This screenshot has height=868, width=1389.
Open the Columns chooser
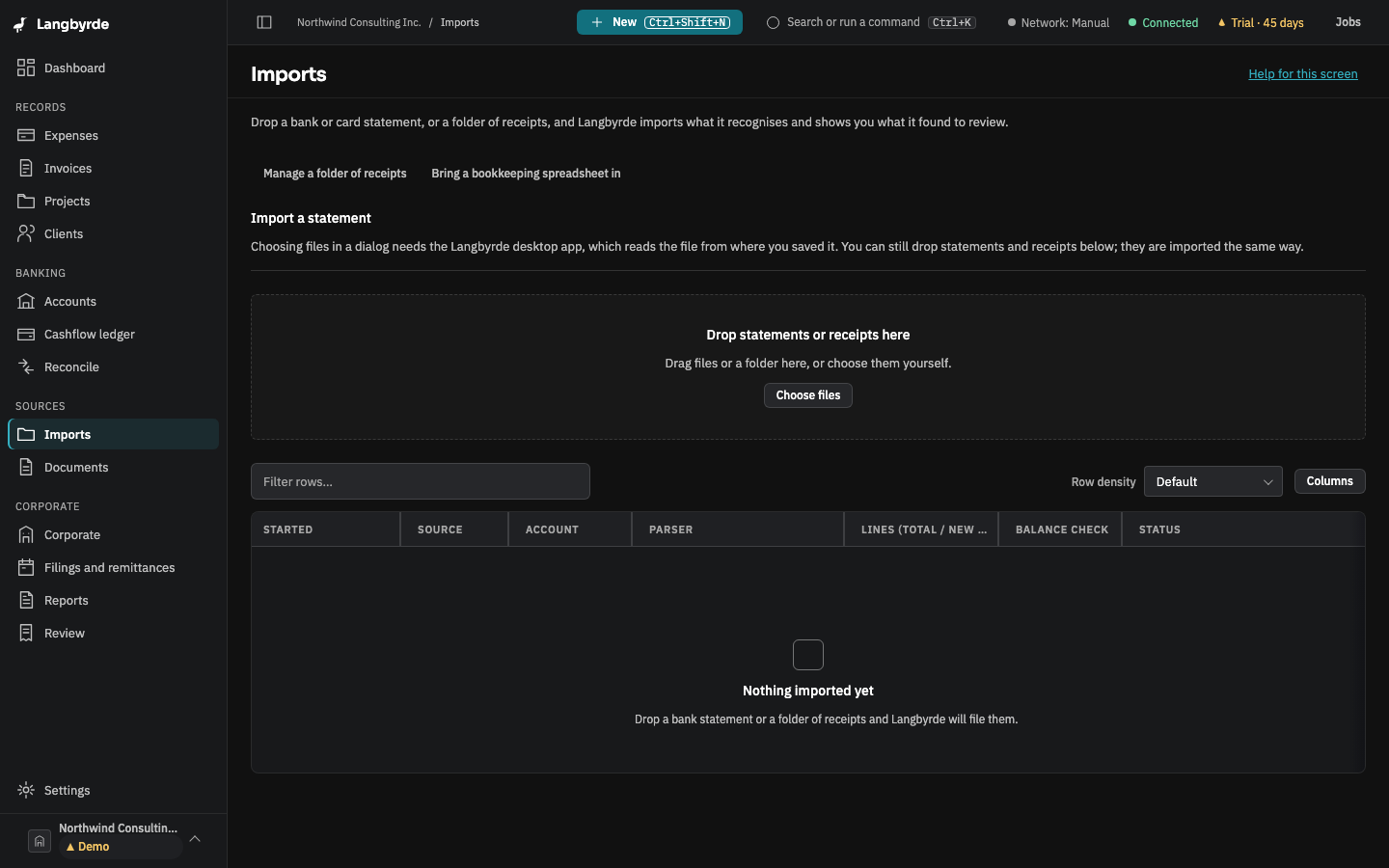click(1329, 481)
